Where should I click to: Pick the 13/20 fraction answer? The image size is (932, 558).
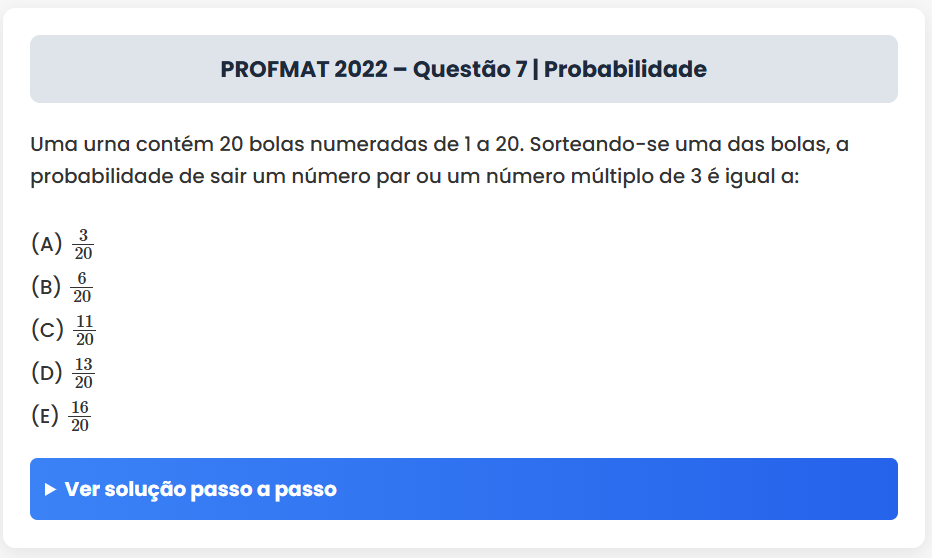coord(84,374)
